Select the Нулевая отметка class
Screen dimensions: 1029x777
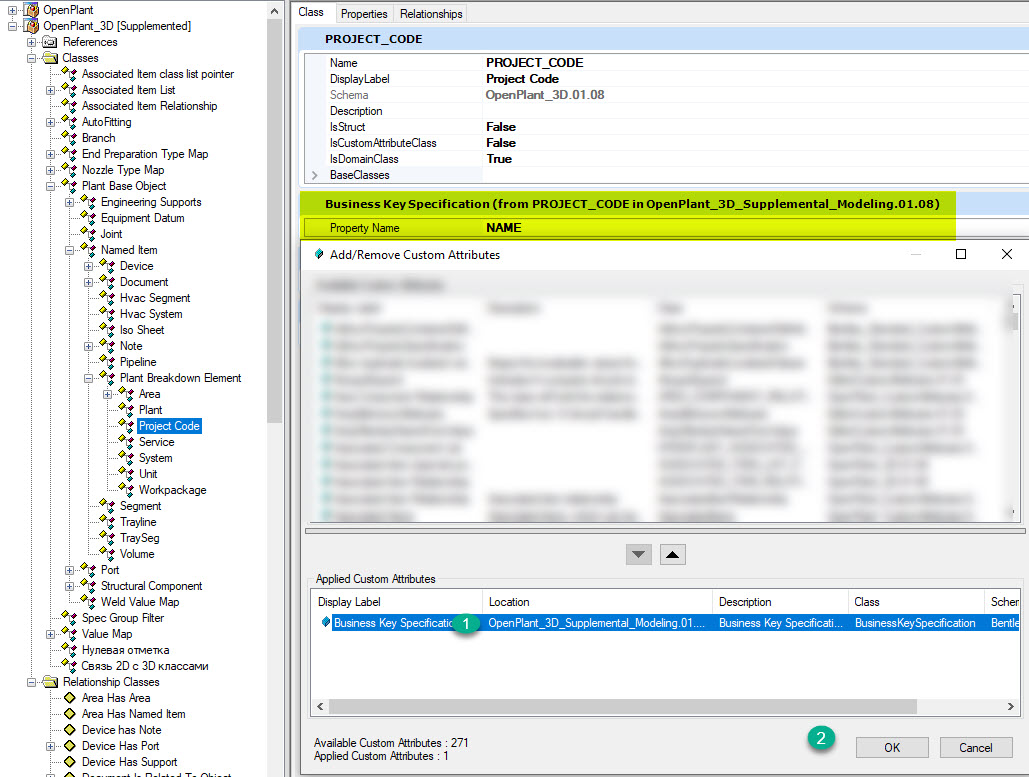[x=125, y=650]
